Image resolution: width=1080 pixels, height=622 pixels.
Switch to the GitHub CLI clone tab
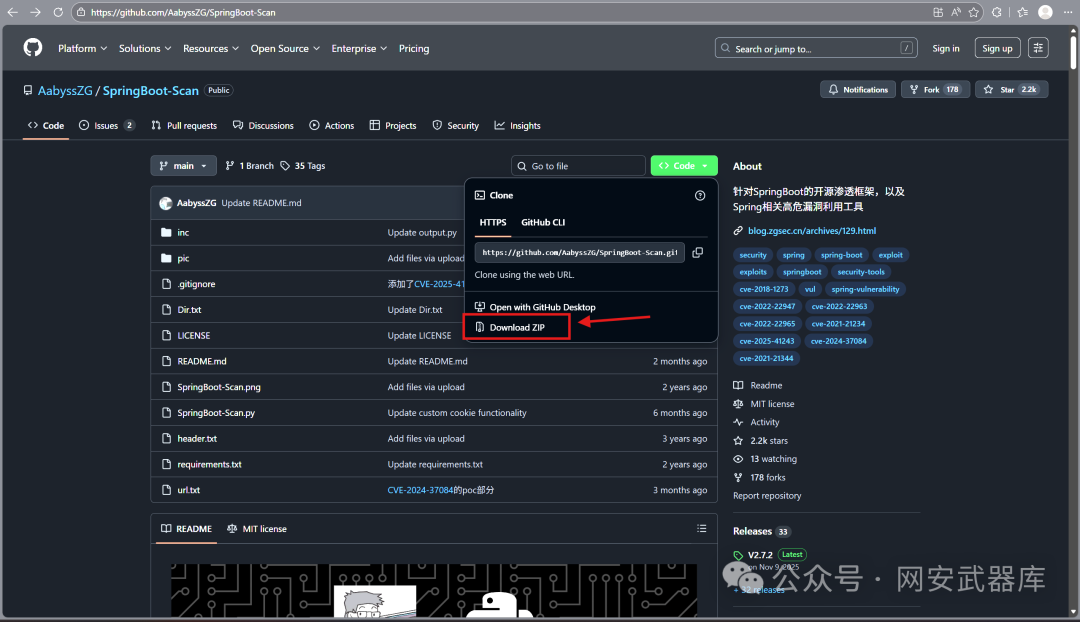[x=543, y=222]
